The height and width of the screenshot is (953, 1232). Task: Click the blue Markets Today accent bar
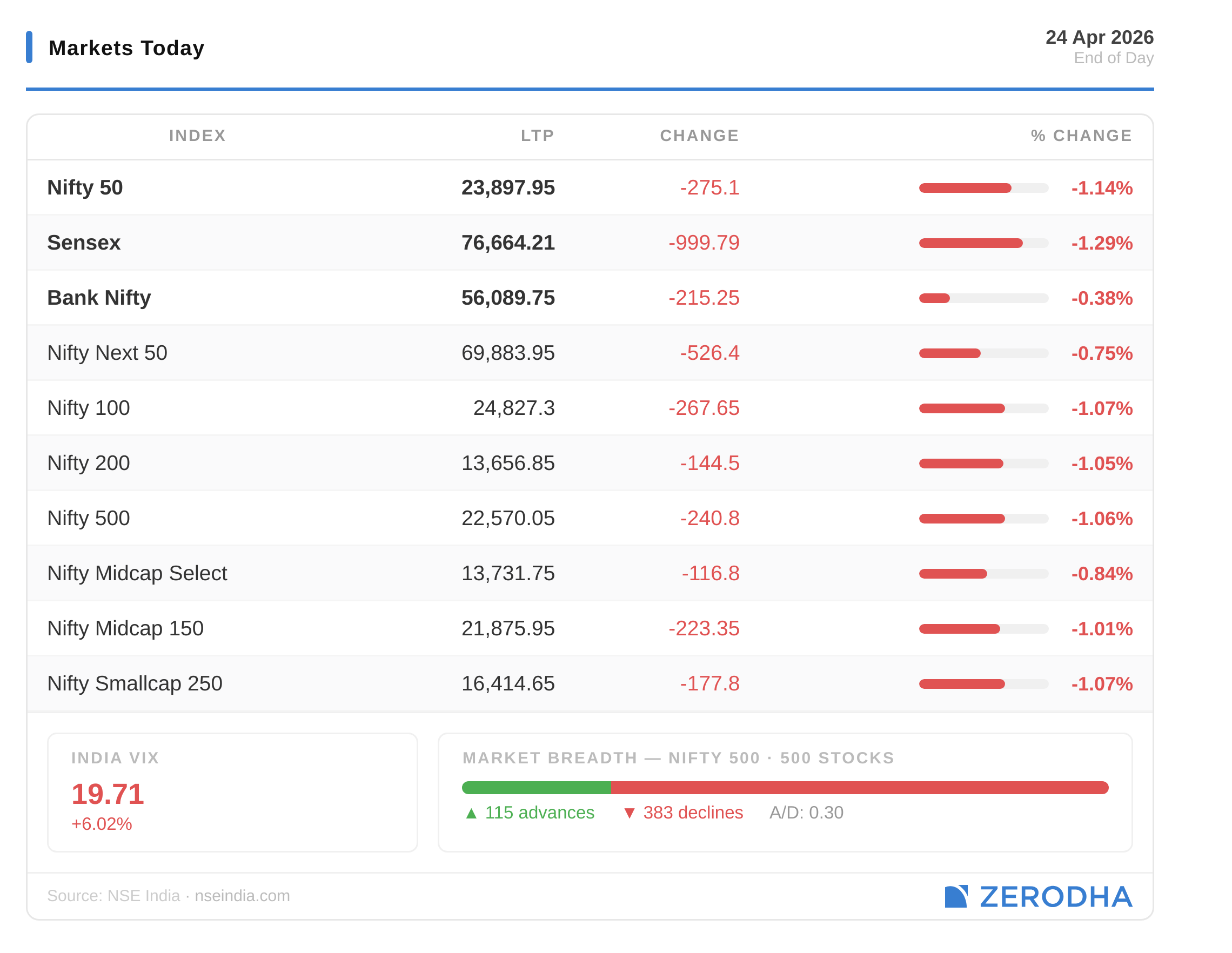(x=29, y=48)
